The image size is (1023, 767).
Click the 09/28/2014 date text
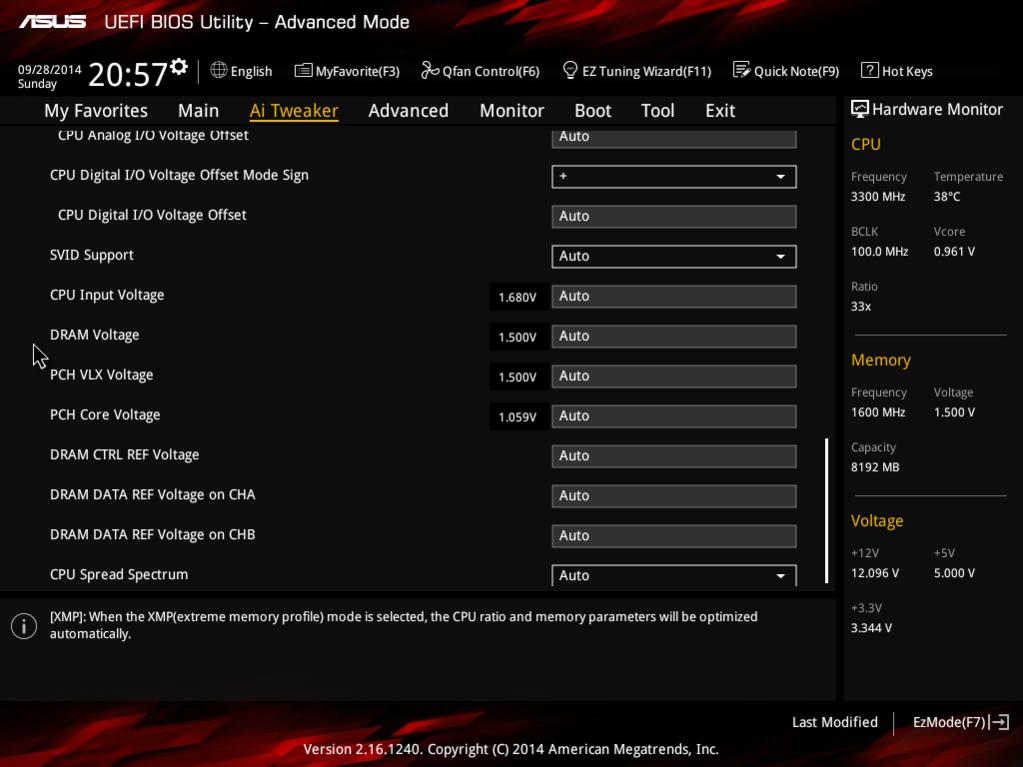[x=50, y=69]
